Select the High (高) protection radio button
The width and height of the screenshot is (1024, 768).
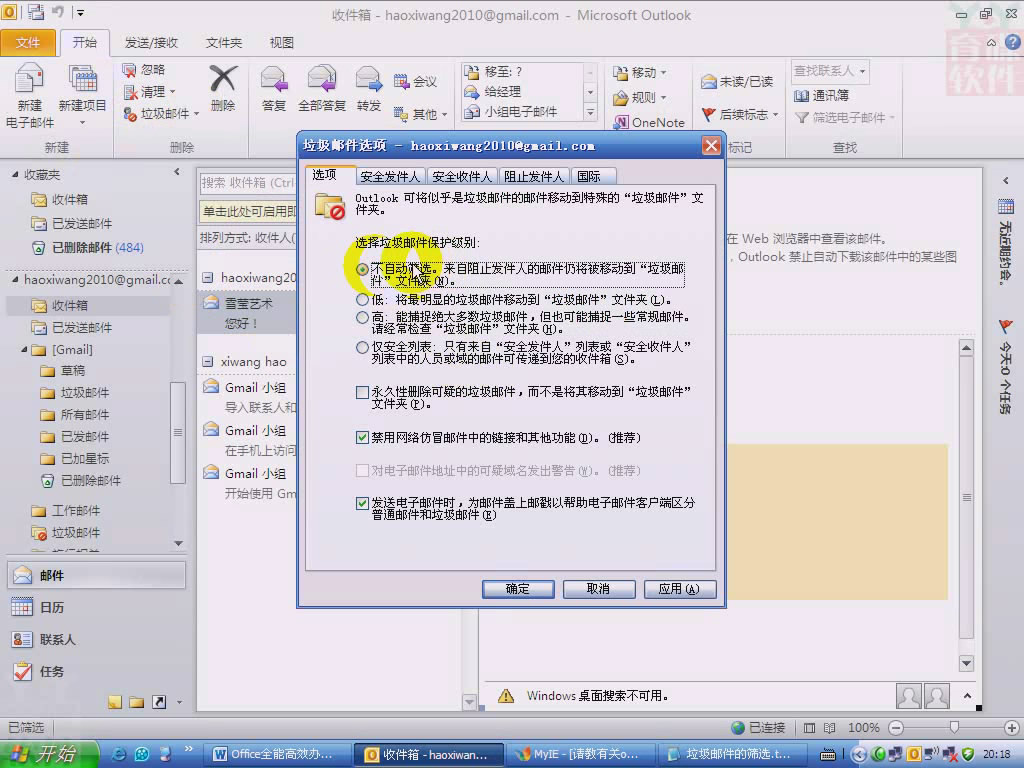362,317
